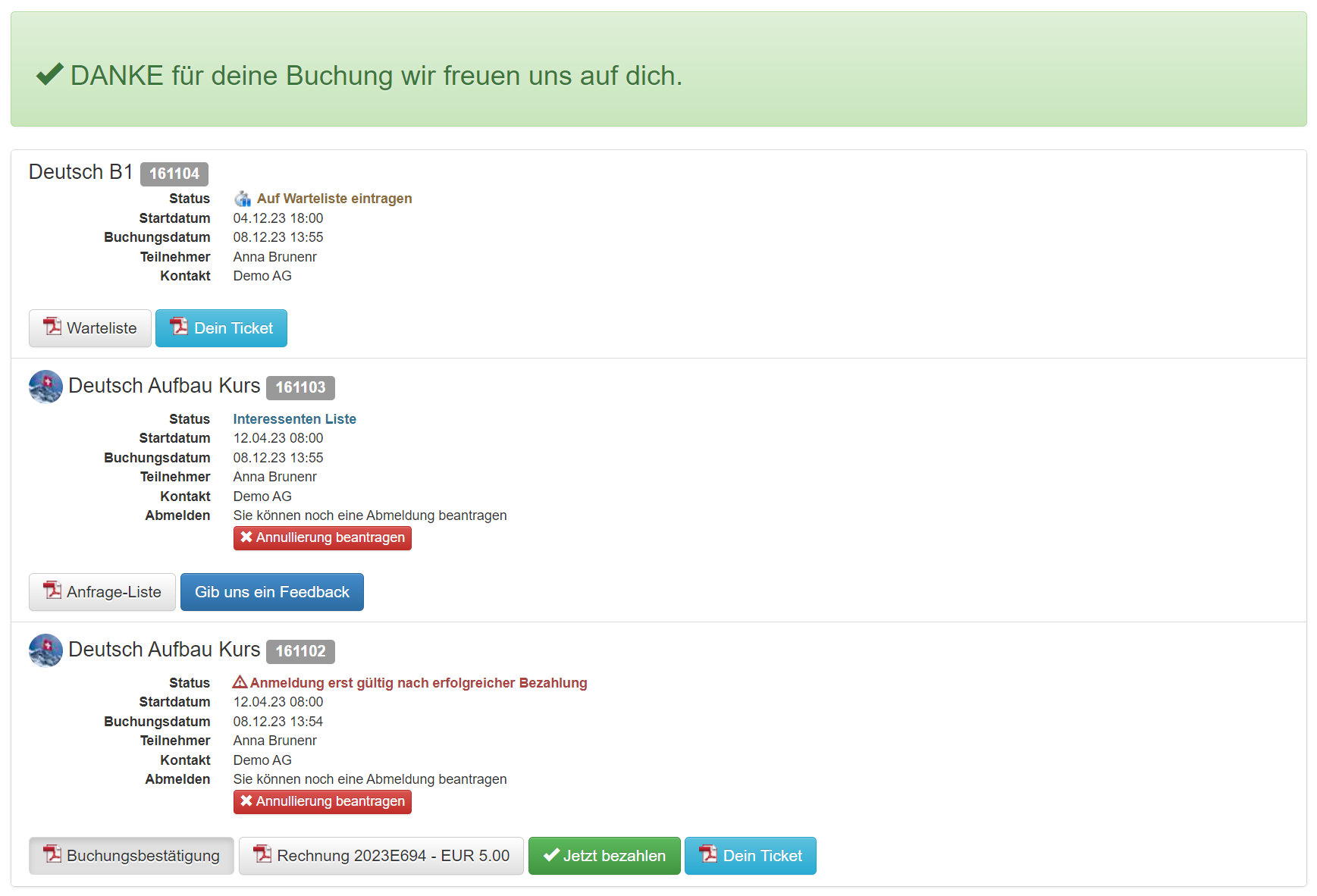Viewport: 1317px width, 896px height.
Task: Click the Auf Warteliste eintragen status link
Action: tap(334, 199)
